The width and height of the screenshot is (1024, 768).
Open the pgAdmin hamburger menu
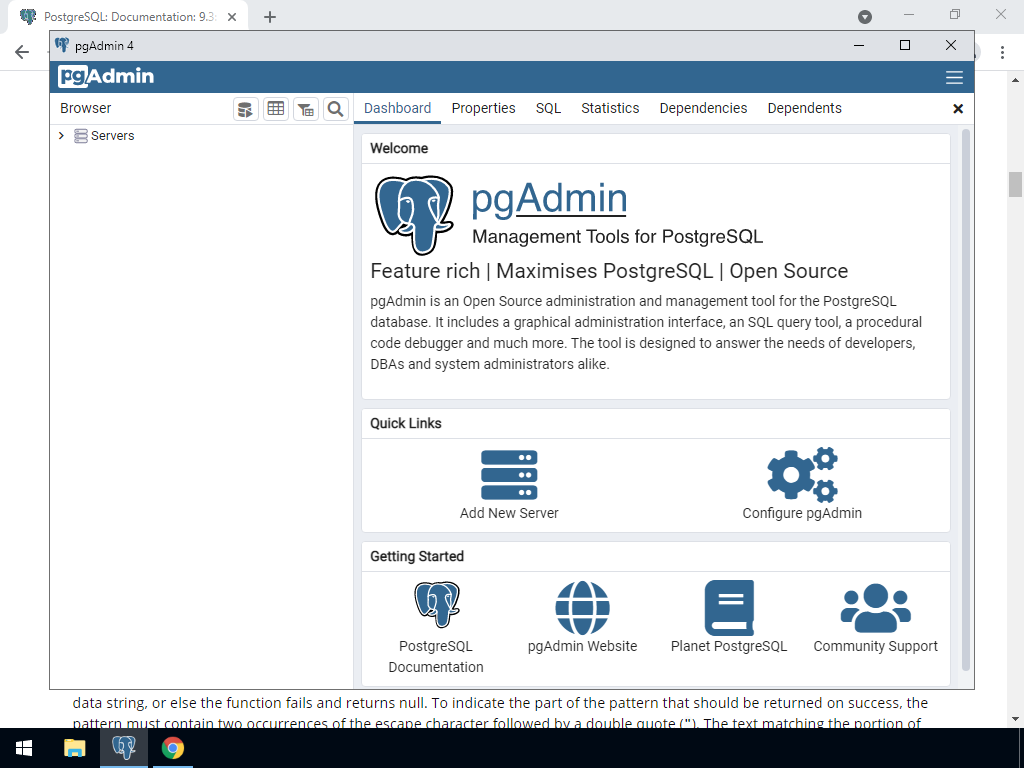tap(954, 77)
